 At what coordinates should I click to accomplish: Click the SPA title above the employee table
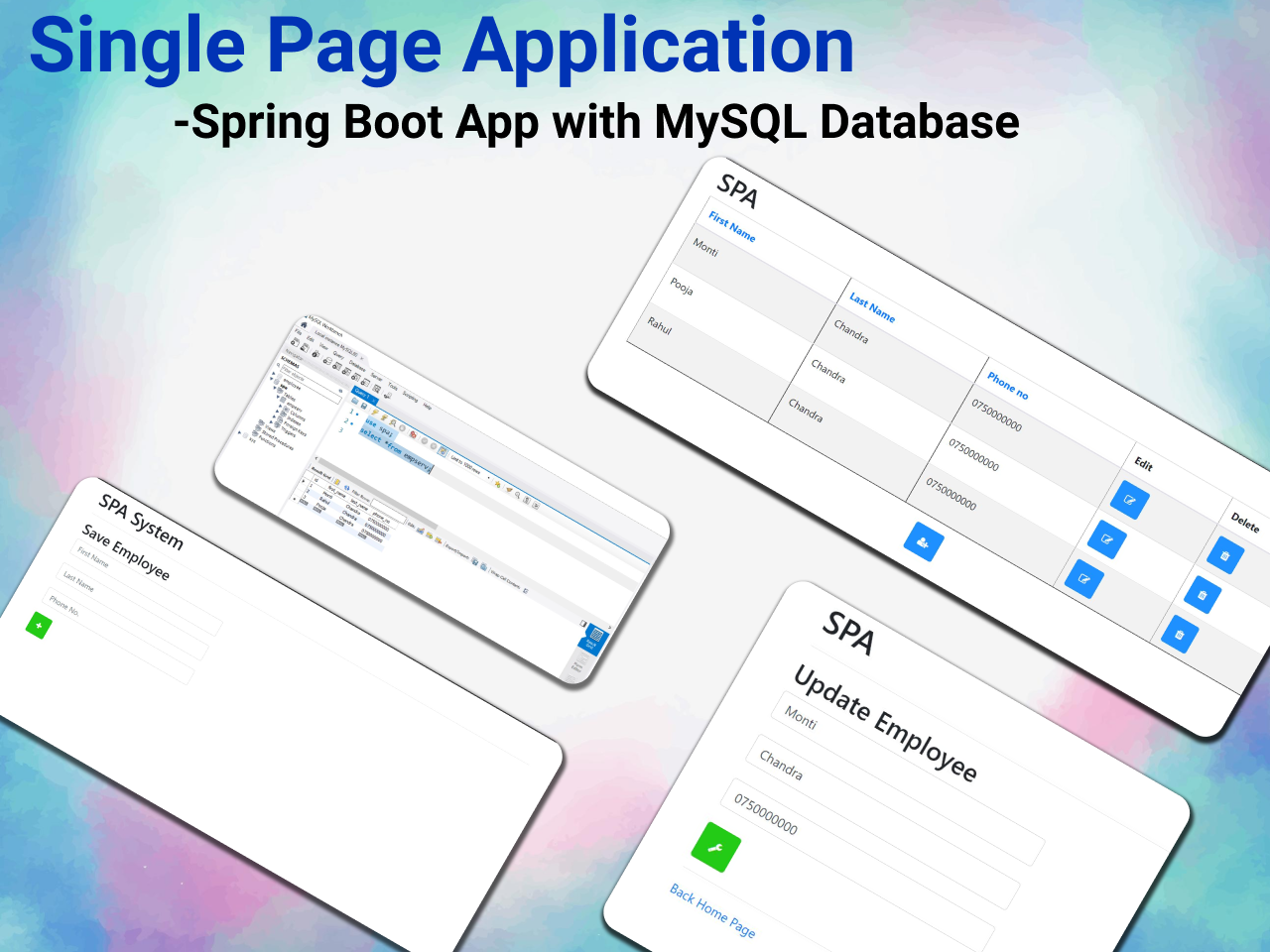[737, 191]
